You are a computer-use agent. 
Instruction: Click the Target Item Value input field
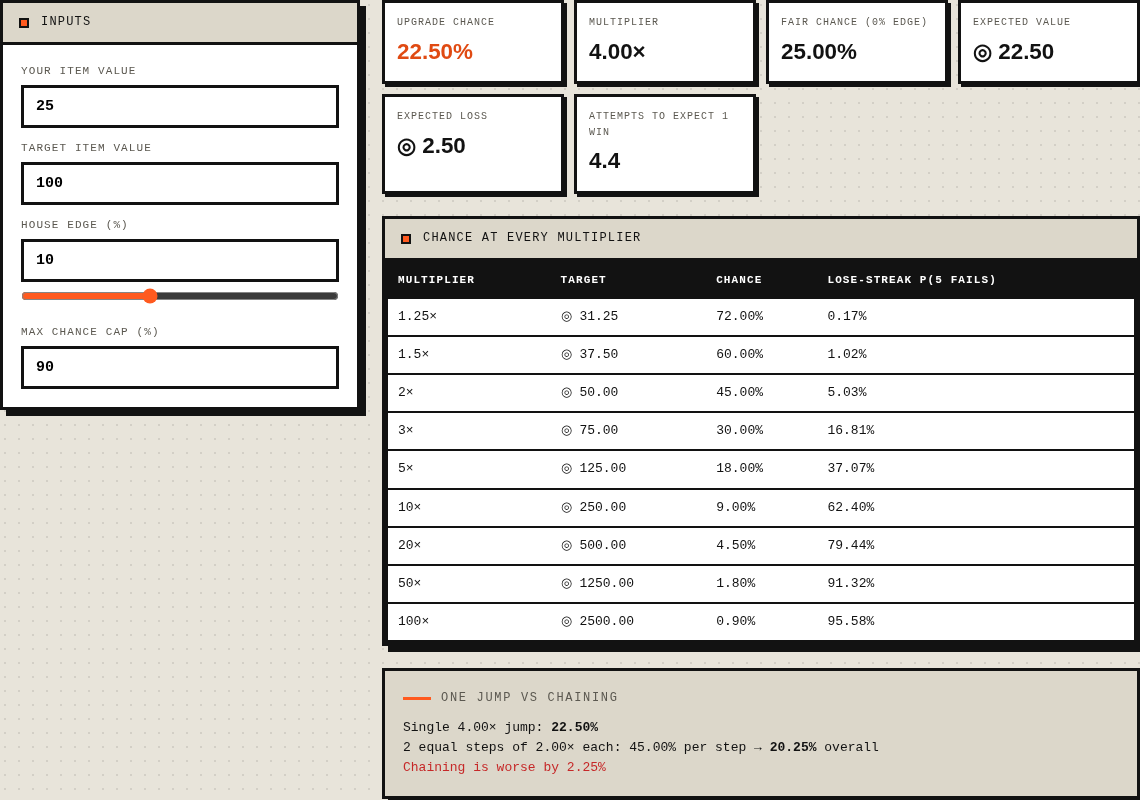tap(180, 183)
